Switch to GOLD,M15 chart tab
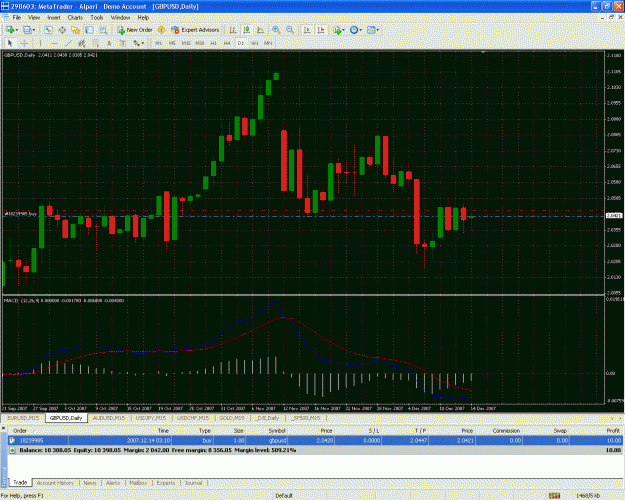Viewport: 625px width, 500px height. [232, 418]
